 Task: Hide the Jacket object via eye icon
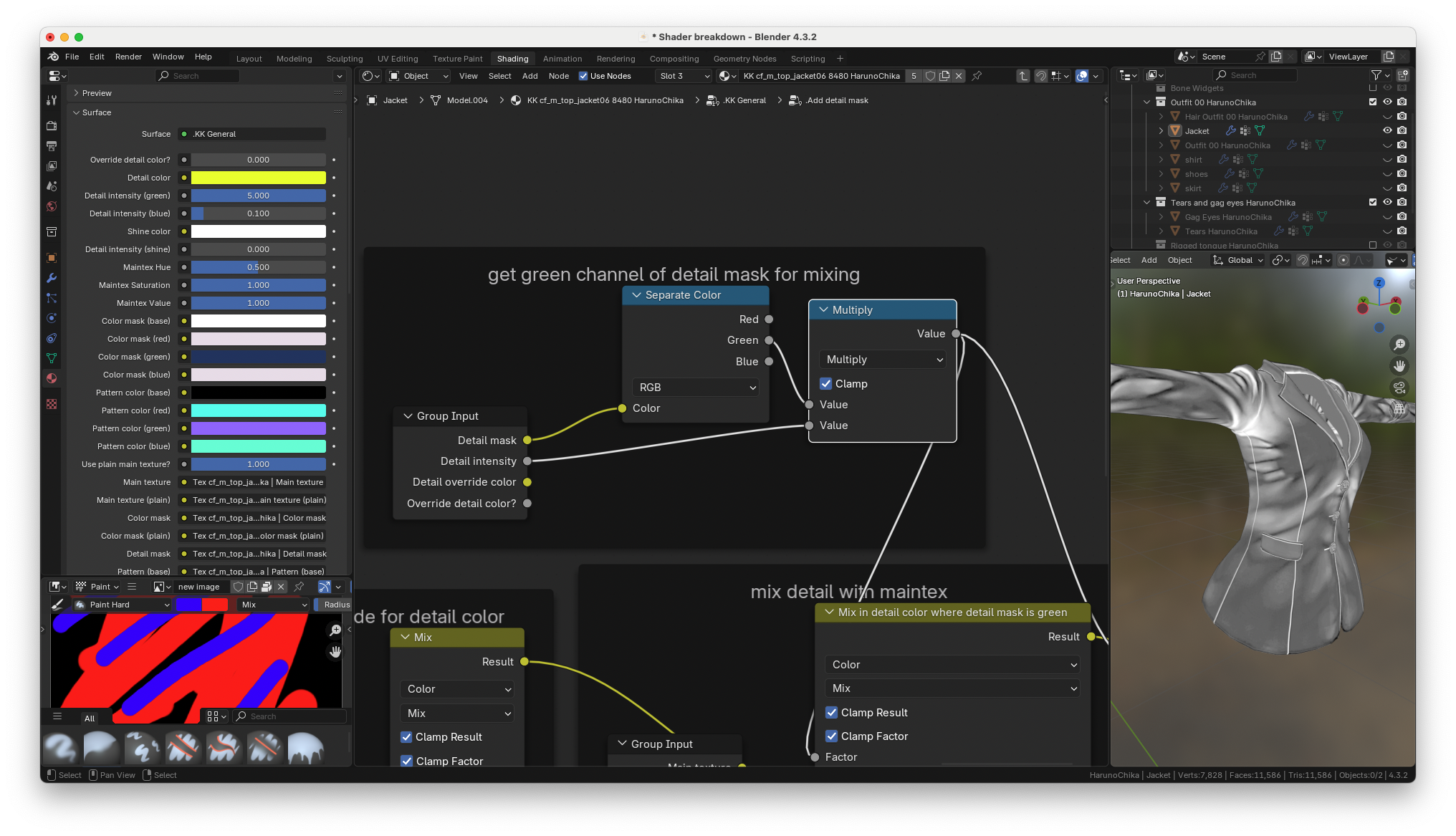coord(1387,130)
